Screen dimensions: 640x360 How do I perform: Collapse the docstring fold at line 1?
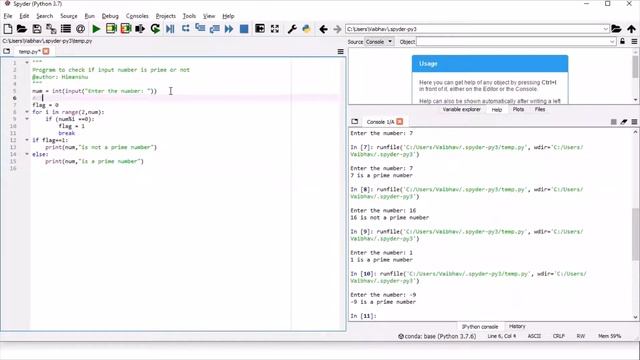coord(27,62)
